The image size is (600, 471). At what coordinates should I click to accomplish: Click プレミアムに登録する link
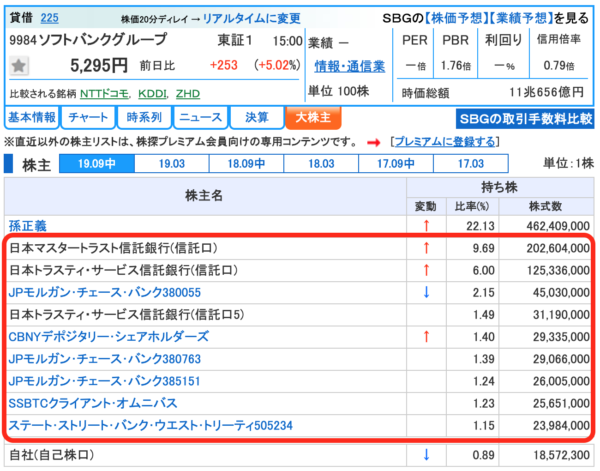[445, 142]
